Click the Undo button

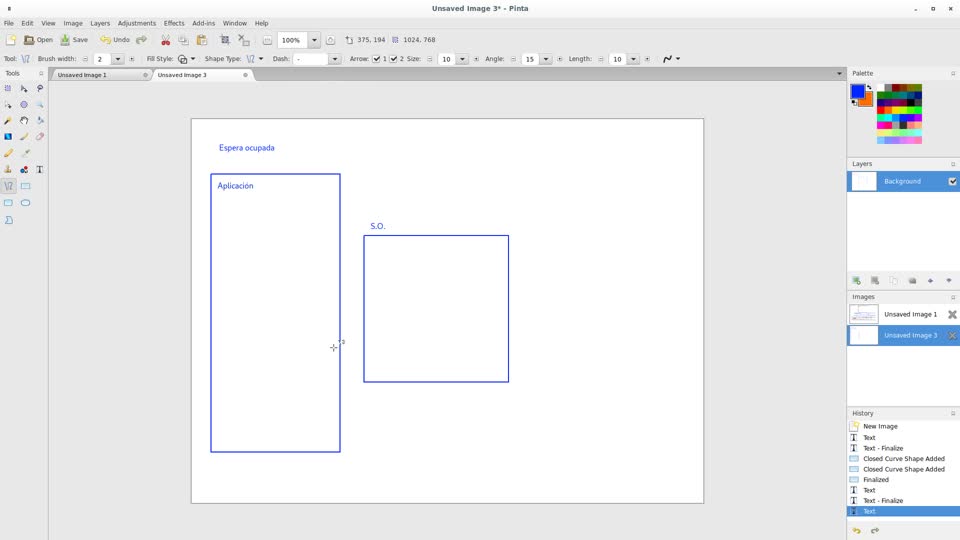115,40
